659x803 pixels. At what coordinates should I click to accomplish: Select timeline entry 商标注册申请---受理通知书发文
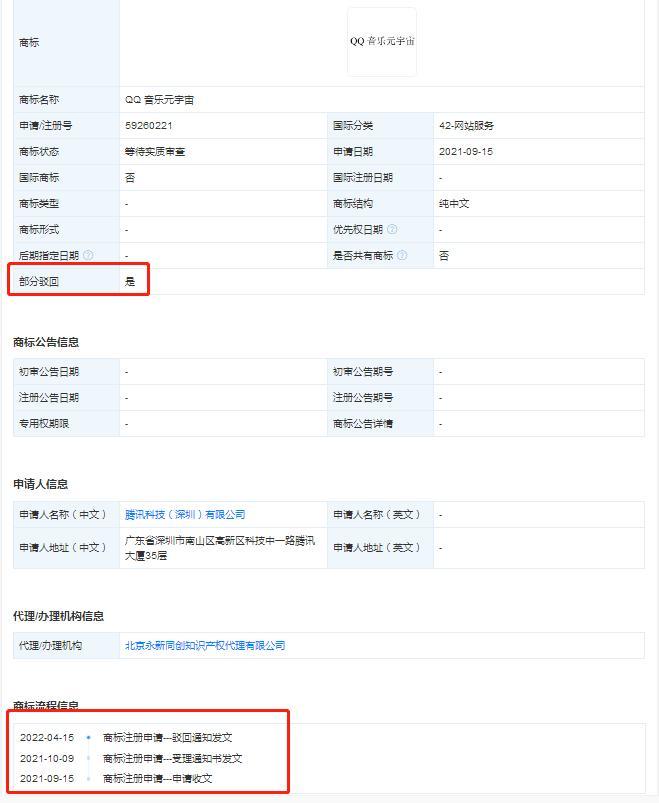[173, 758]
